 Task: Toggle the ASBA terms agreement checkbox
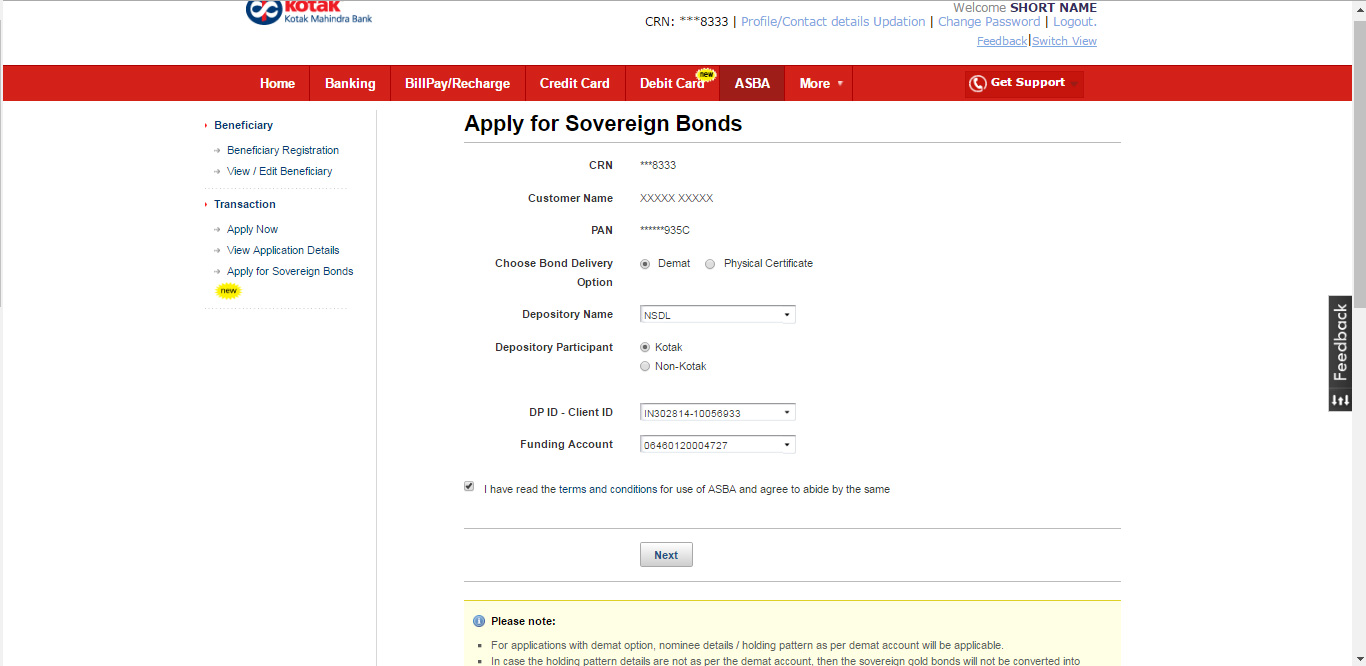point(469,487)
